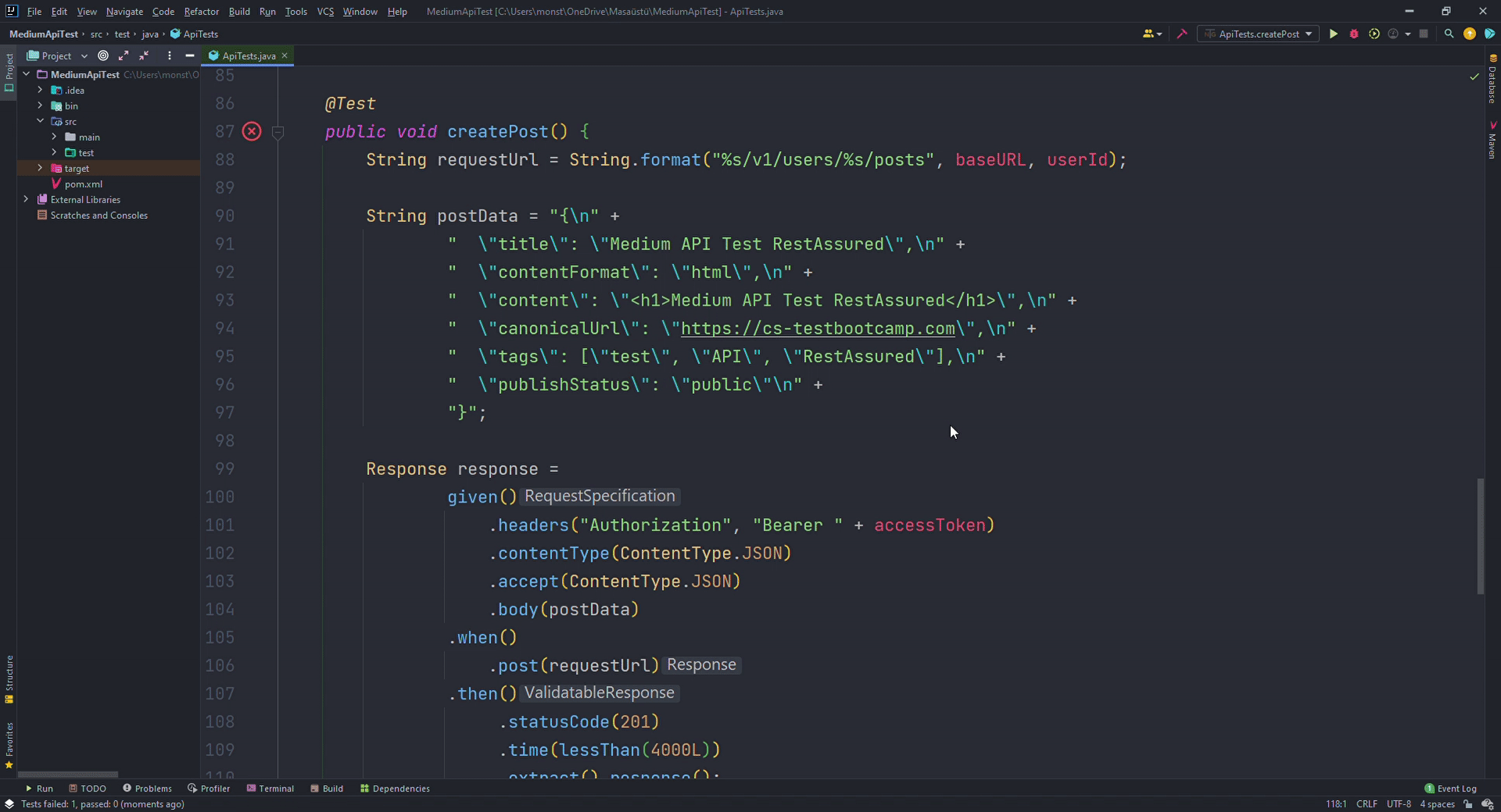The height and width of the screenshot is (812, 1501).
Task: Expand External Libraries
Action: coord(27,199)
